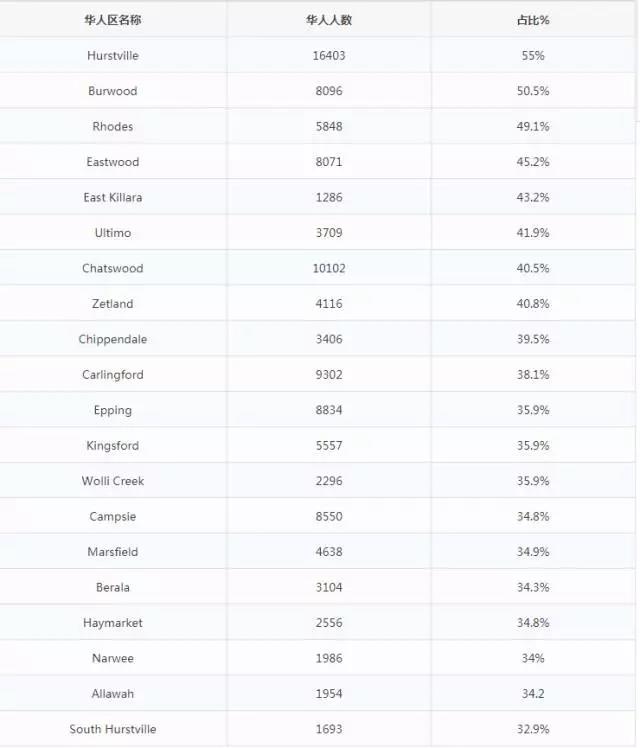Click the Rhodes population value 5848
Screen dimensions: 640x748
coord(329,126)
